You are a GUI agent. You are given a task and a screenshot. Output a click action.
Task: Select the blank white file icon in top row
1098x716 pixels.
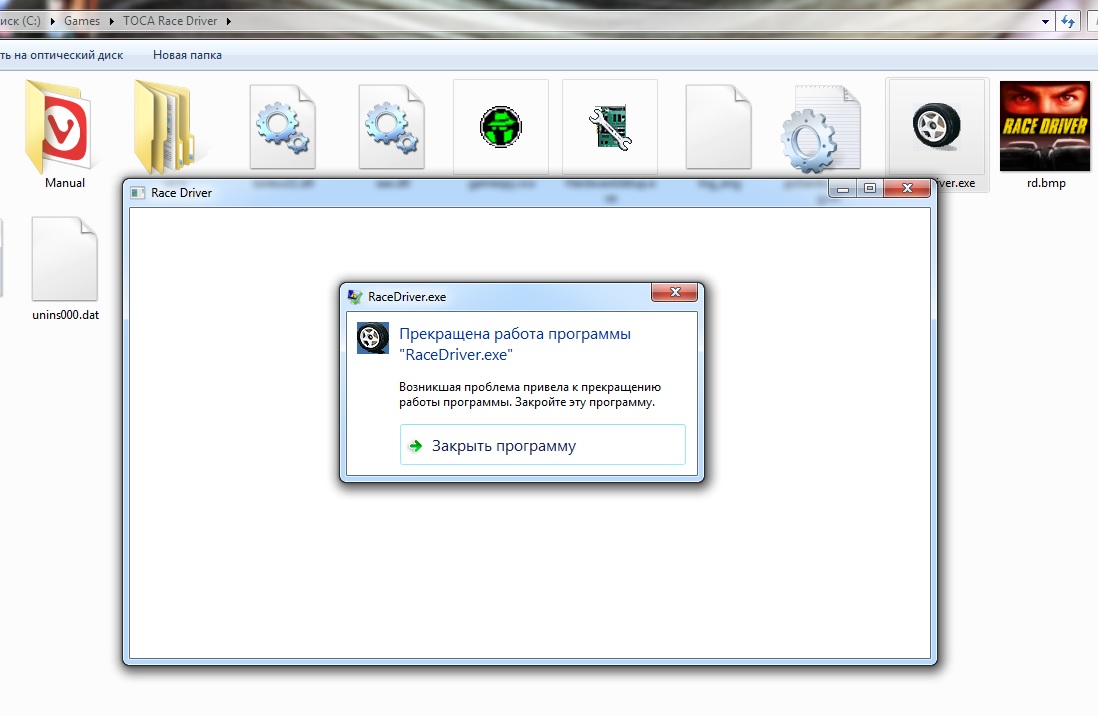coord(718,127)
